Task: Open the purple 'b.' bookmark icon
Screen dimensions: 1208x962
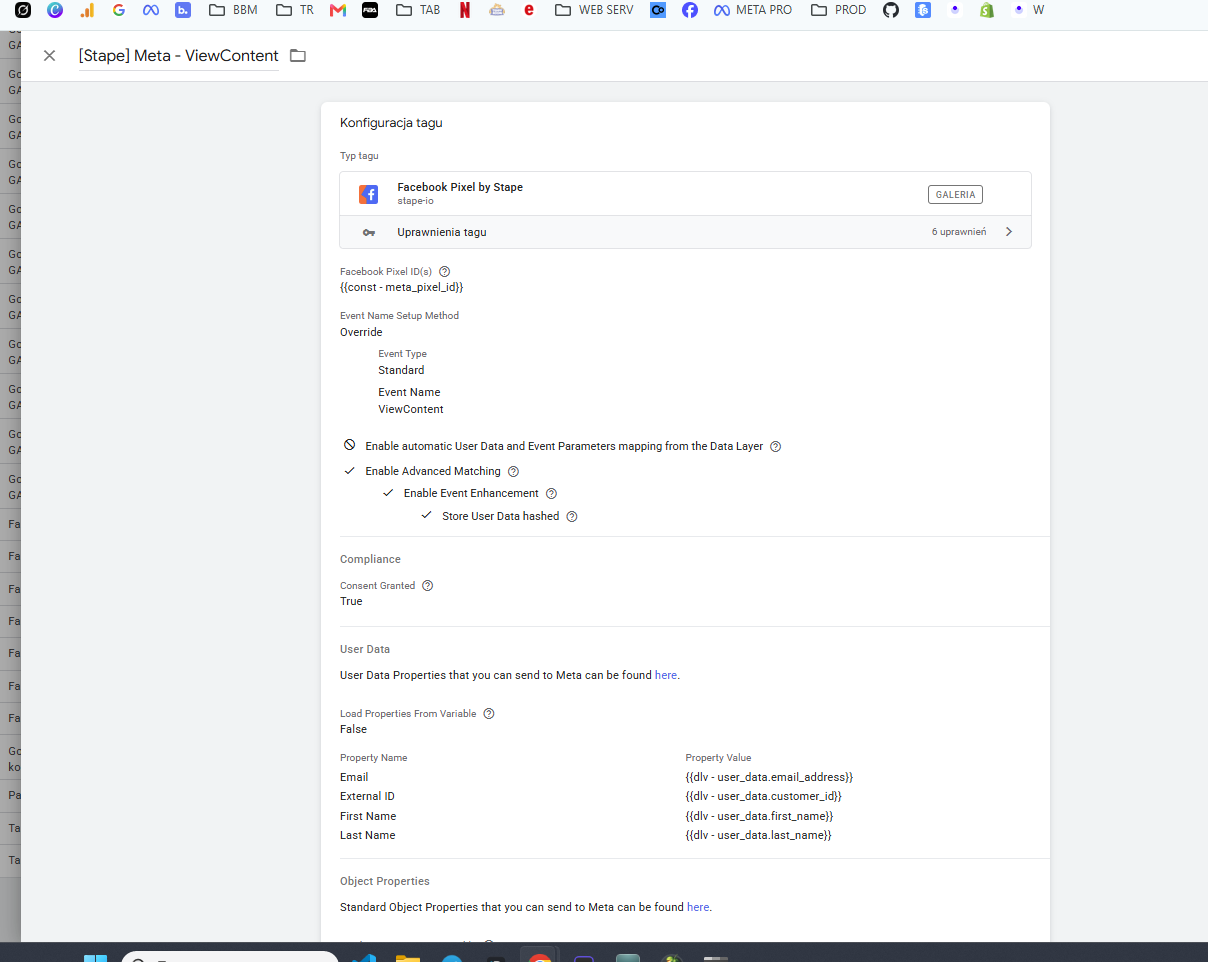Action: tap(183, 10)
